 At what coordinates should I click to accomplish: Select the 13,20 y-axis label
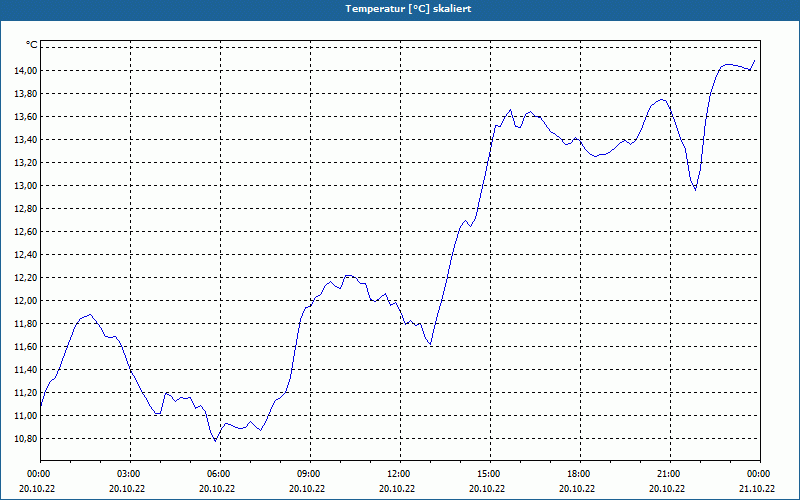pyautogui.click(x=24, y=163)
